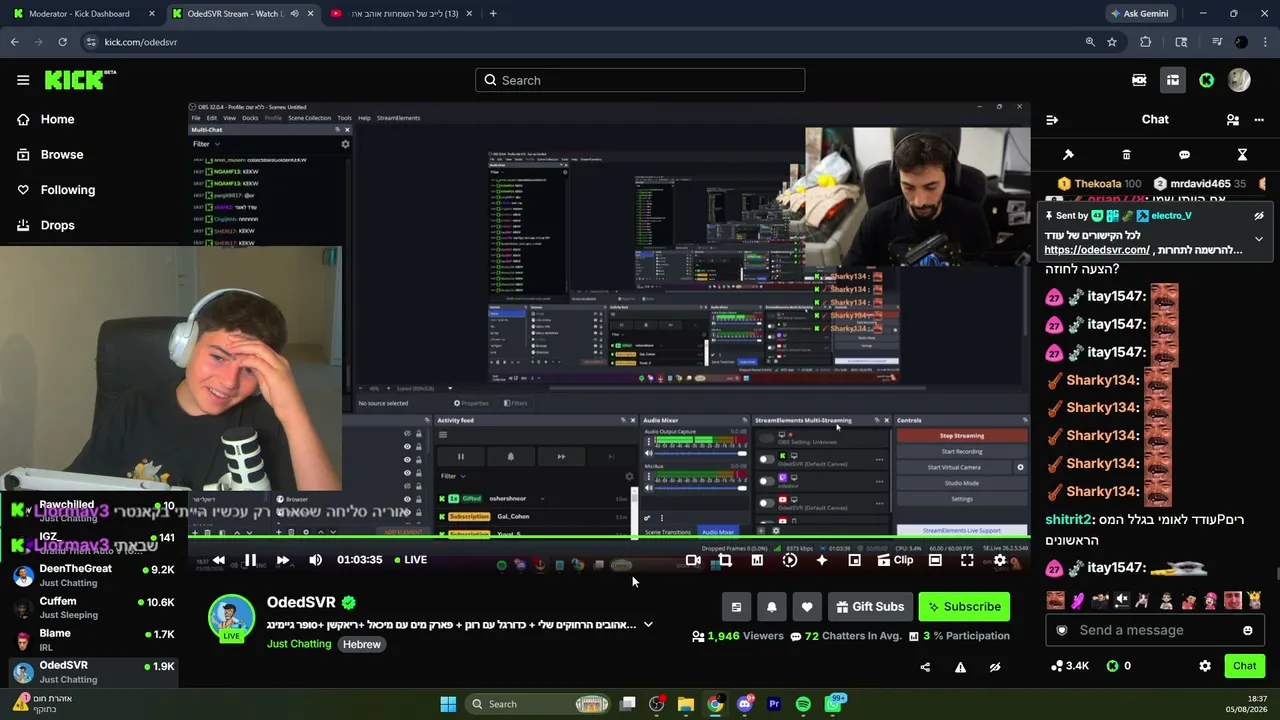The height and width of the screenshot is (720, 1280).
Task: Click the Gift Subs button
Action: 869,607
